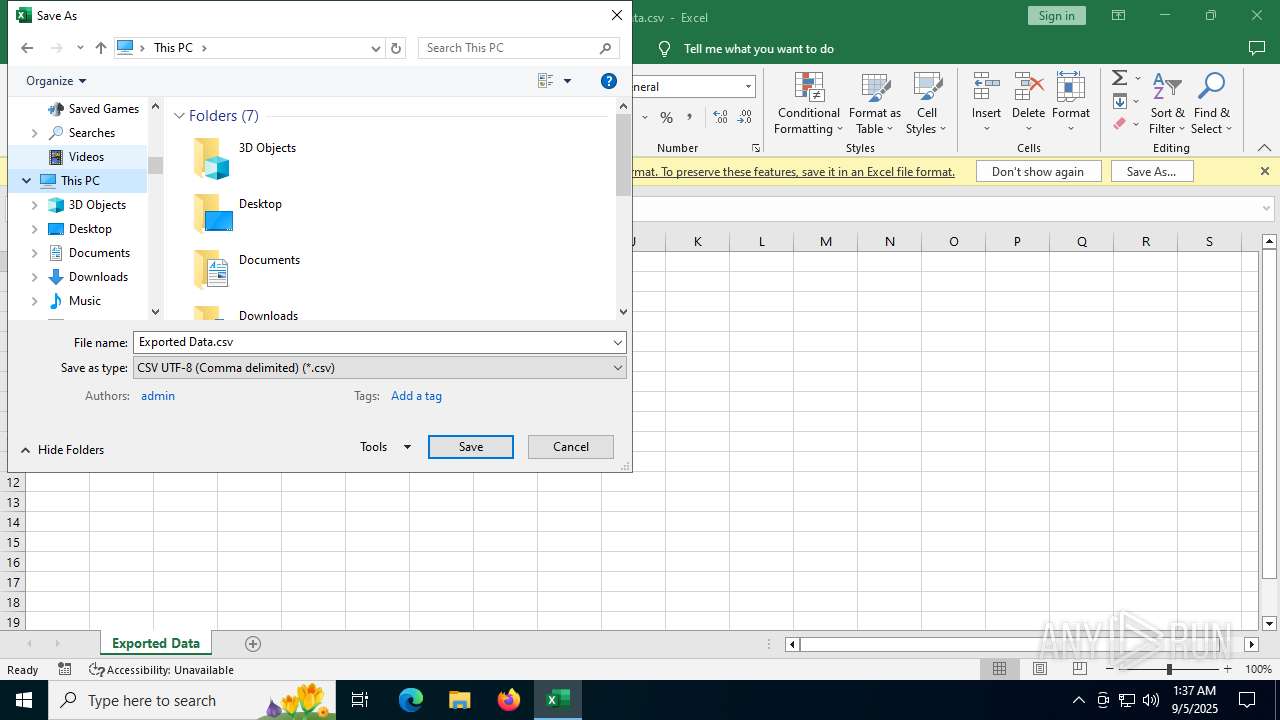
Task: Apply Percent Style number format
Action: pos(666,118)
